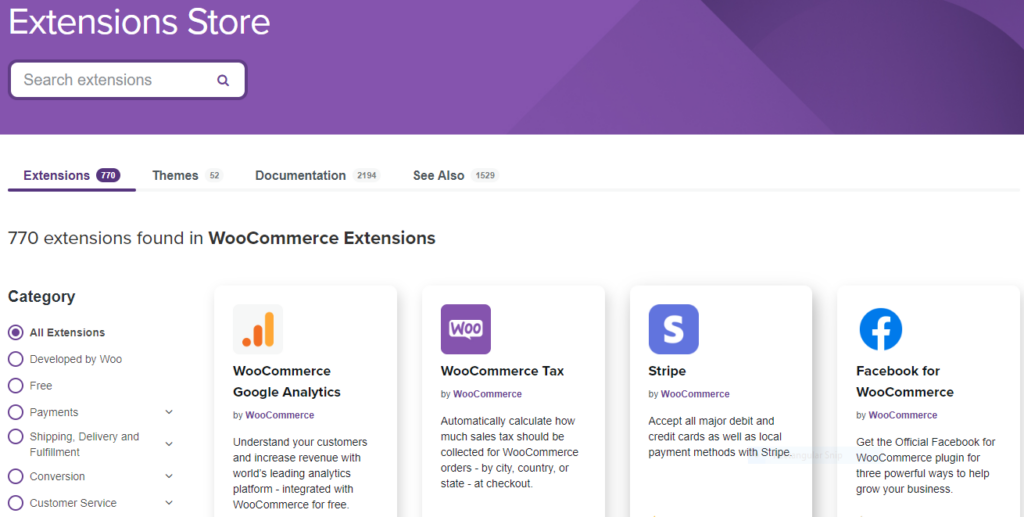This screenshot has height=517, width=1024.
Task: Click the search magnifier icon
Action: tap(223, 80)
